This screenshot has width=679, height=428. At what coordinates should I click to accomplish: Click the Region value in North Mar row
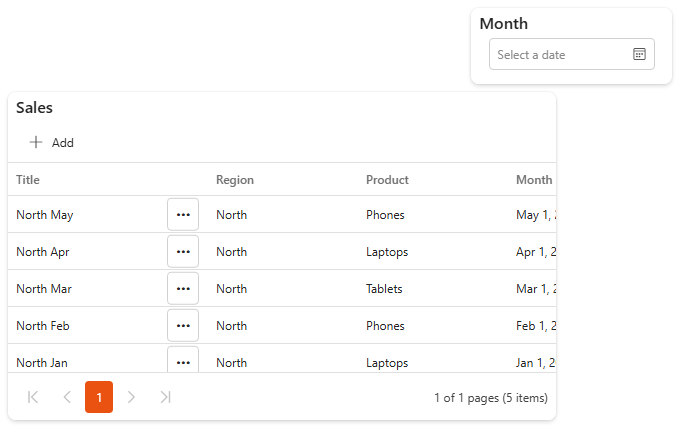click(x=232, y=289)
